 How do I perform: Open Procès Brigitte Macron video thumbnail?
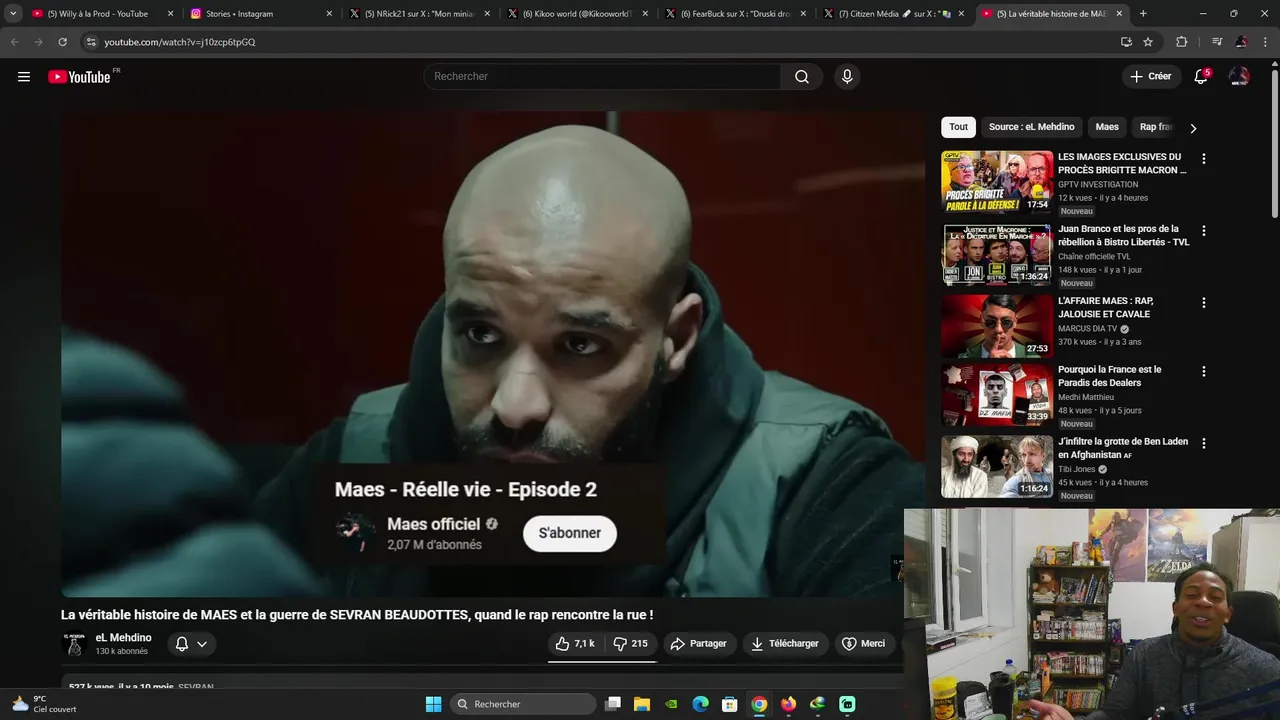click(x=997, y=182)
